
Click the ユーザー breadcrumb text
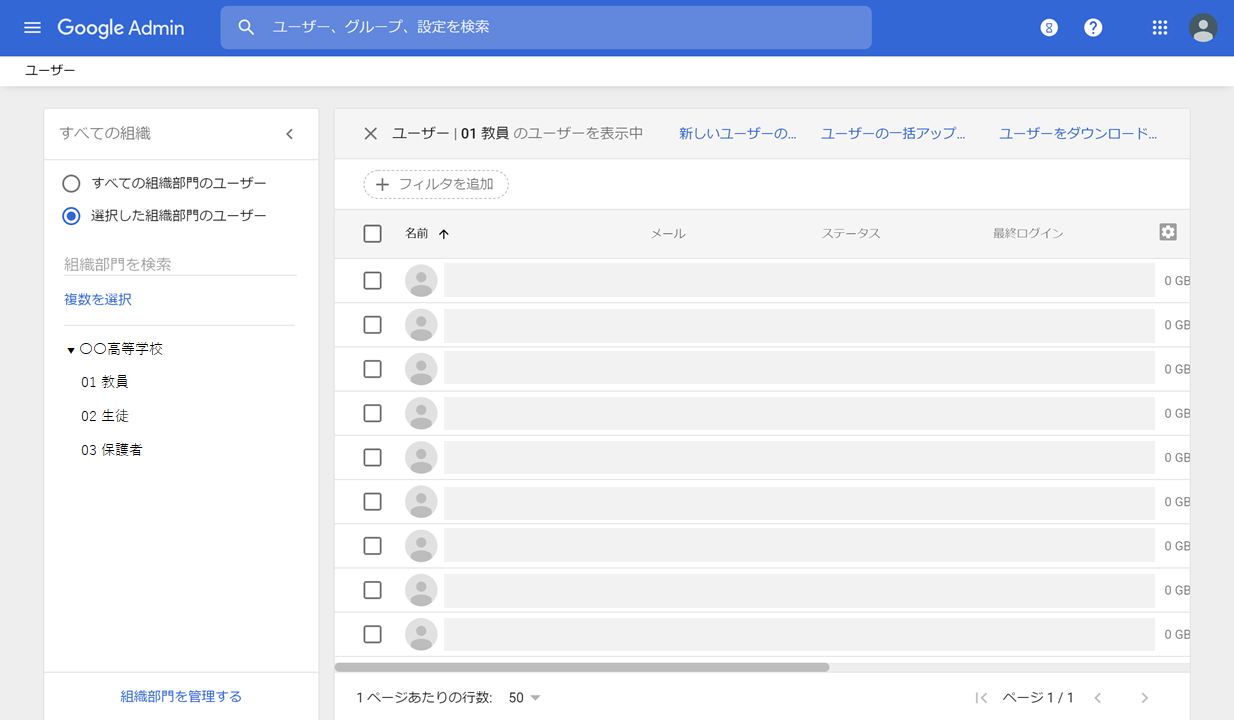click(50, 70)
